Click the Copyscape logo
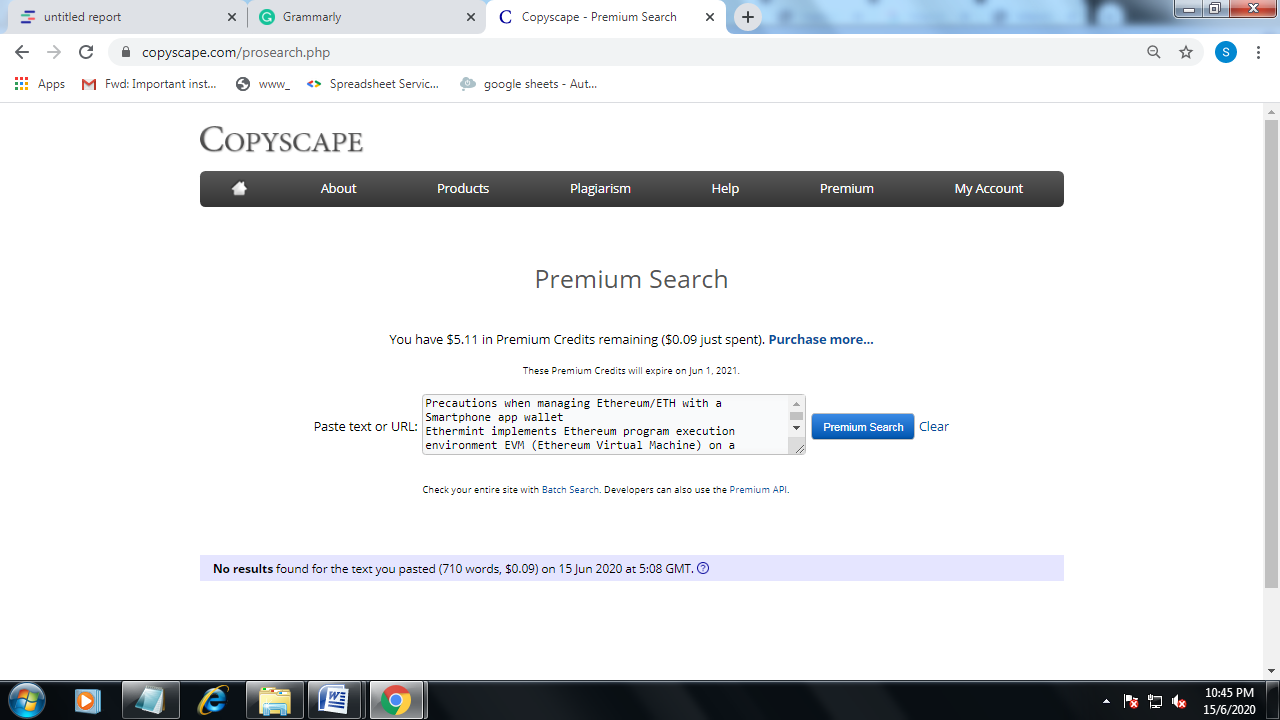Image resolution: width=1280 pixels, height=720 pixels. [281, 139]
